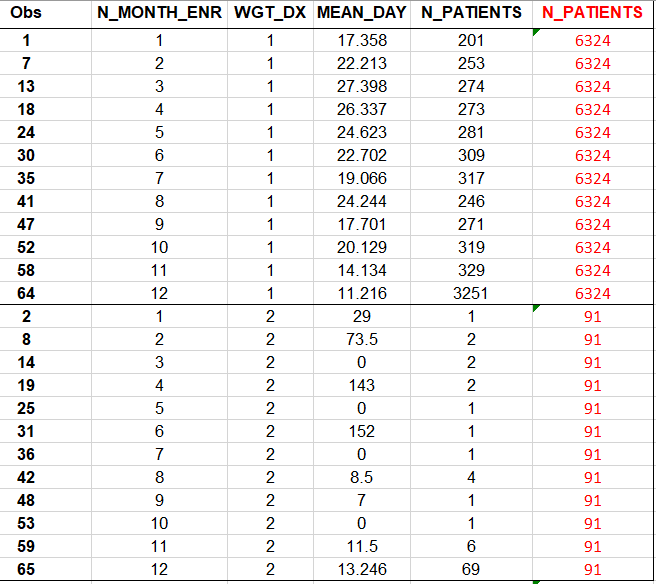656x584 pixels.
Task: Click the MEAN_DAY value 27.398
Action: tap(361, 87)
